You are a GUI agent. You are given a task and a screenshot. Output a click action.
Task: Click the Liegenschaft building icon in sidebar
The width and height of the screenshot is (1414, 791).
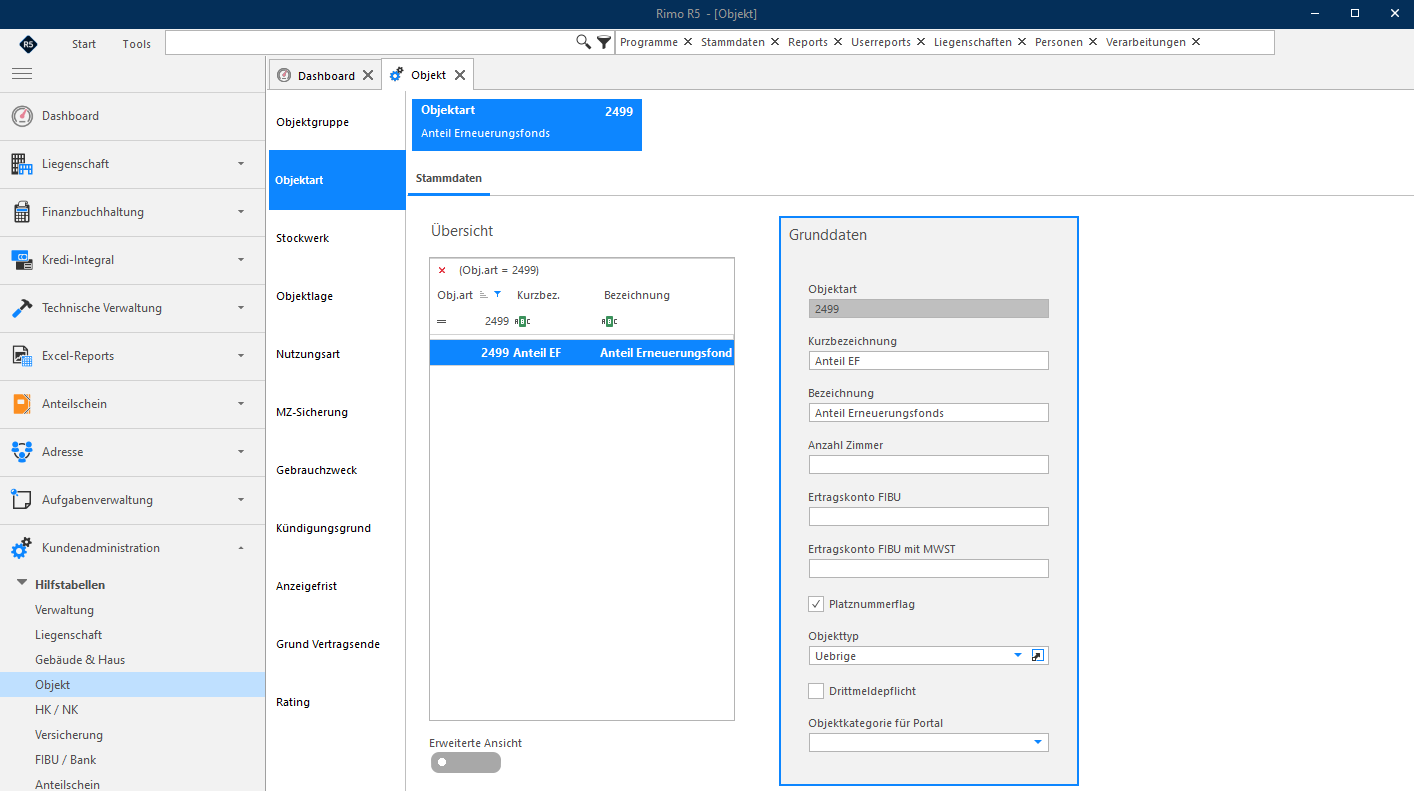pyautogui.click(x=22, y=164)
